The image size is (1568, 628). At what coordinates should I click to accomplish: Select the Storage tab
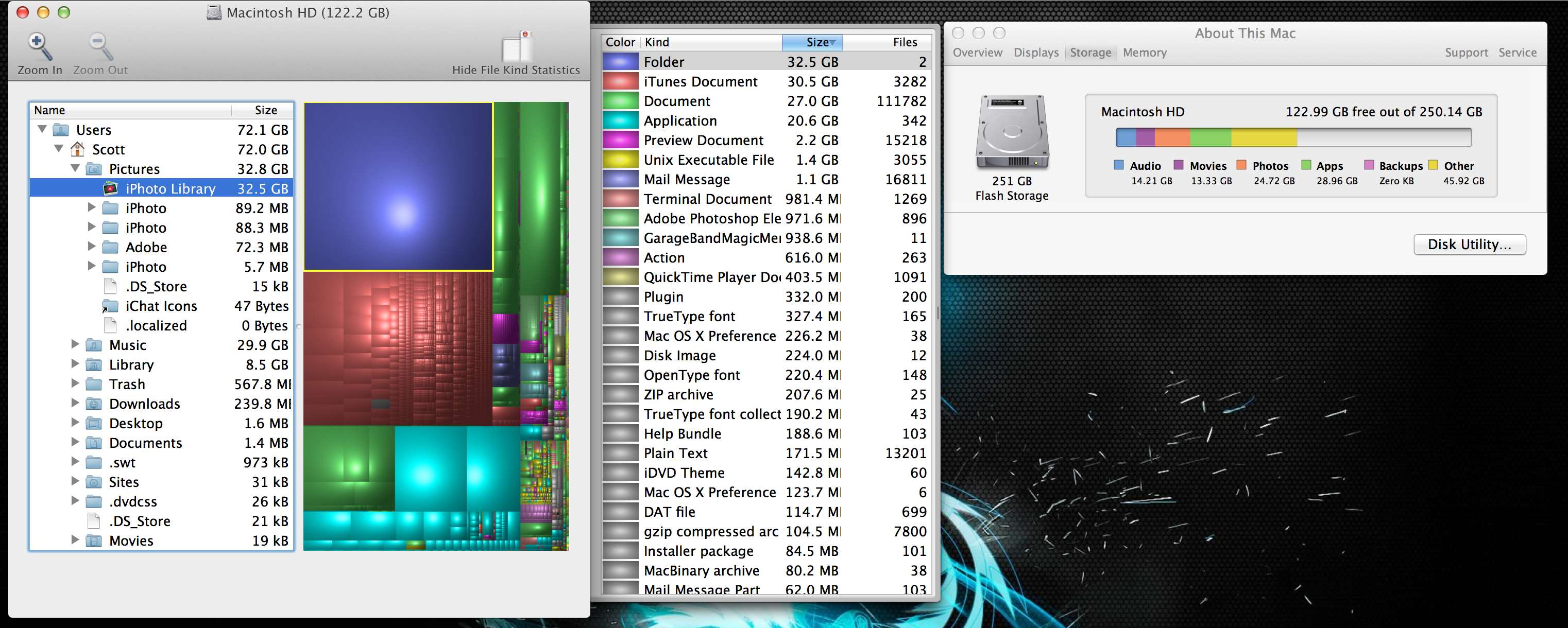pyautogui.click(x=1090, y=53)
